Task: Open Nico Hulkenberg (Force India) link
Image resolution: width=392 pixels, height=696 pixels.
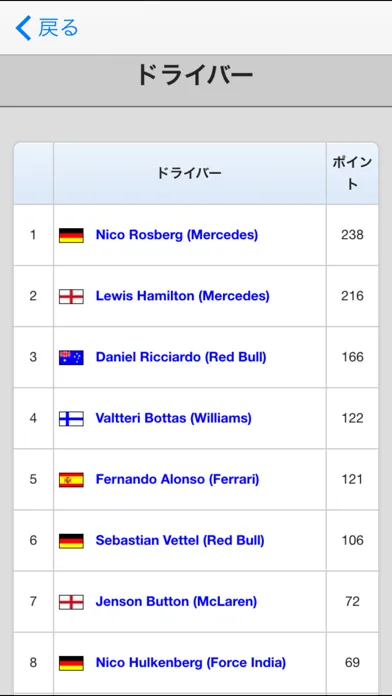Action: pyautogui.click(x=191, y=663)
